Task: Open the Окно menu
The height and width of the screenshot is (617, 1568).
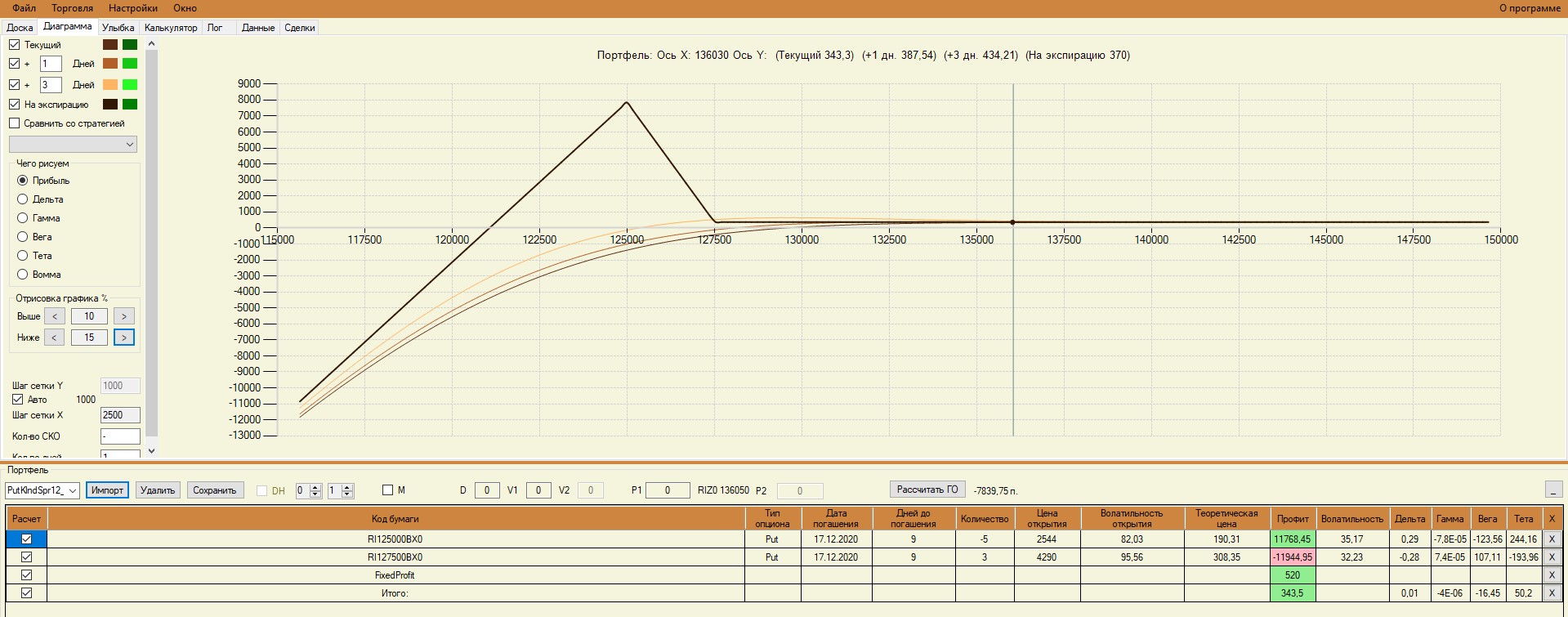Action: click(185, 8)
